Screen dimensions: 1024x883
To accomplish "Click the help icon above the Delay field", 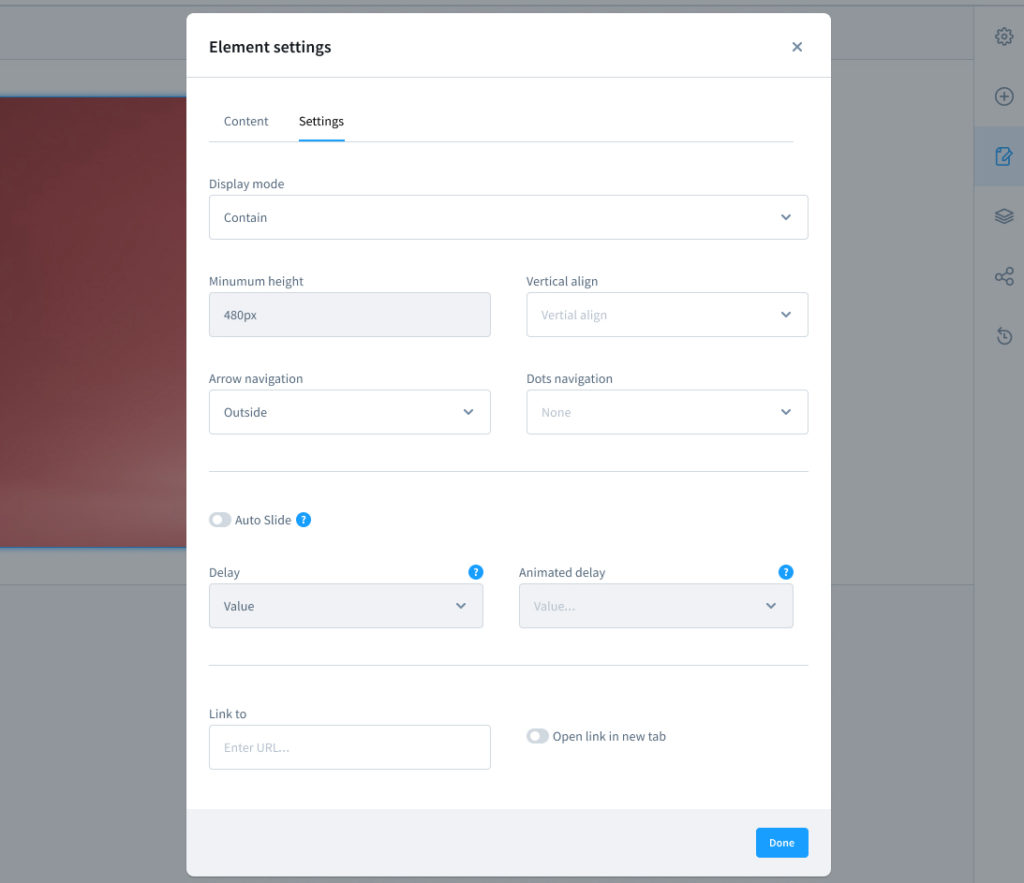I will tap(476, 571).
